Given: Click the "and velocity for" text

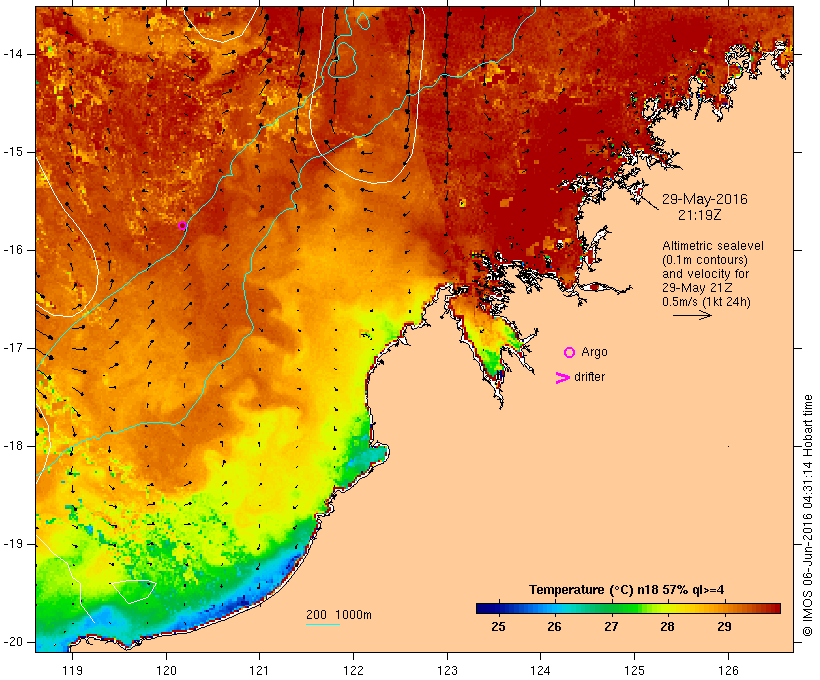Looking at the screenshot, I should coord(705,274).
